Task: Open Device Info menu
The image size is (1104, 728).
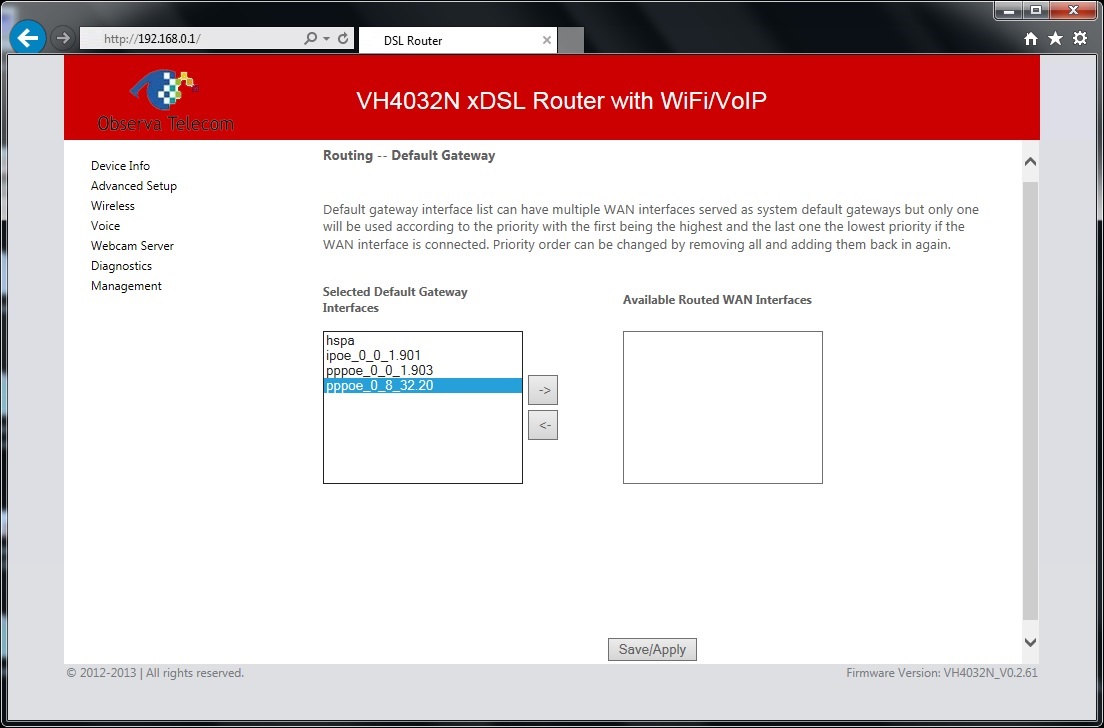Action: [120, 165]
